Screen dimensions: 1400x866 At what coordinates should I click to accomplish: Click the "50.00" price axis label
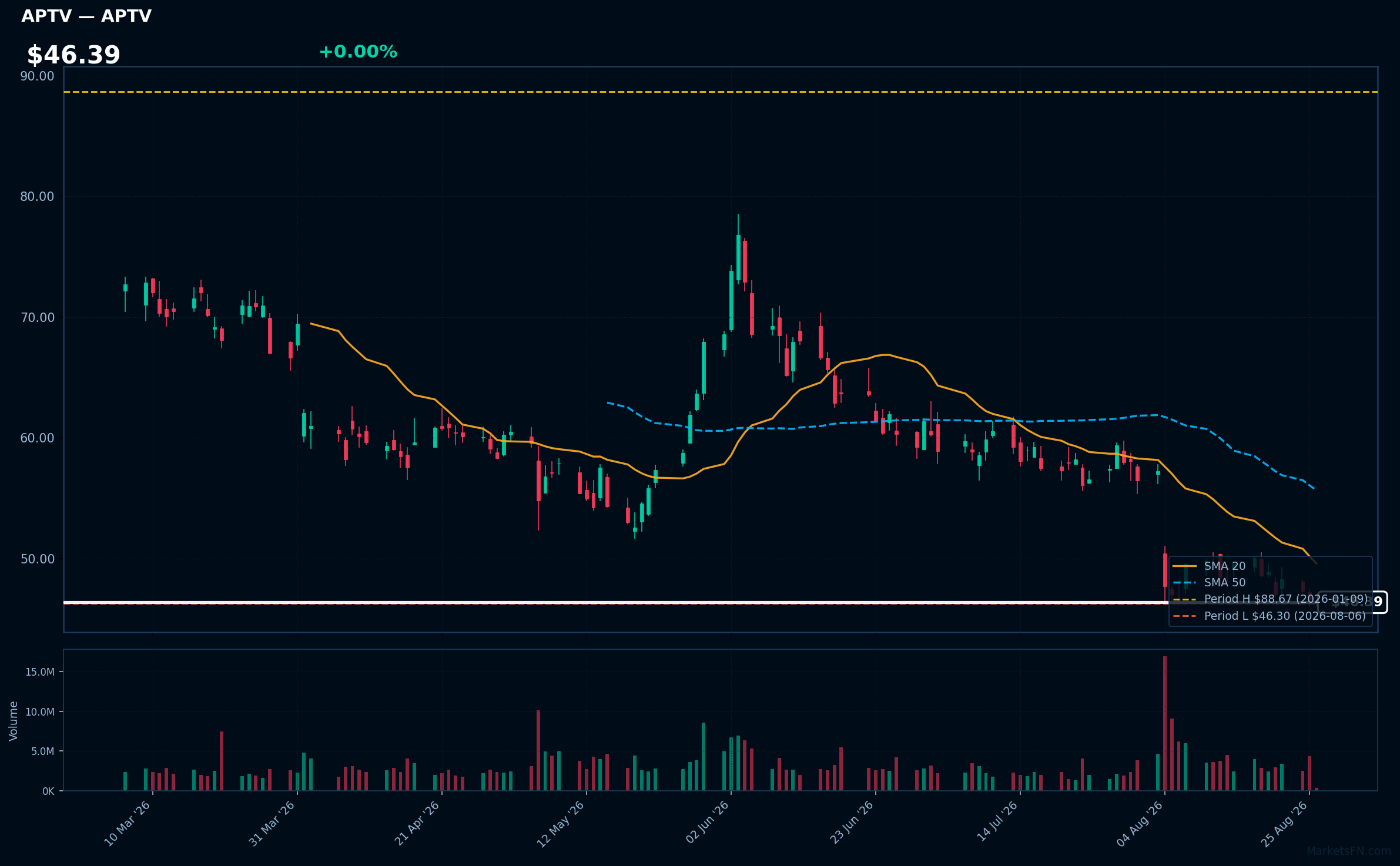point(37,559)
